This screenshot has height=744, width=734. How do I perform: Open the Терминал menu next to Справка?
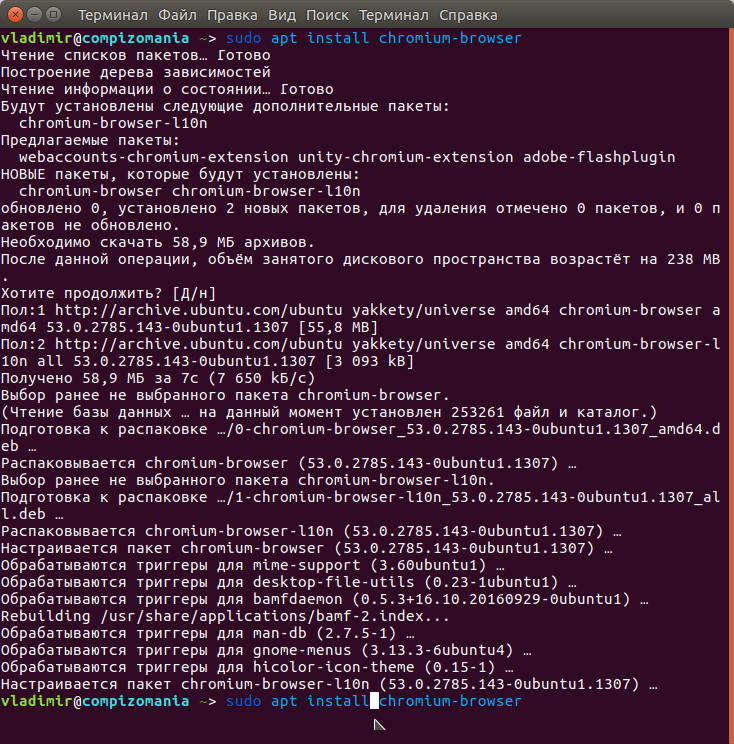(394, 15)
